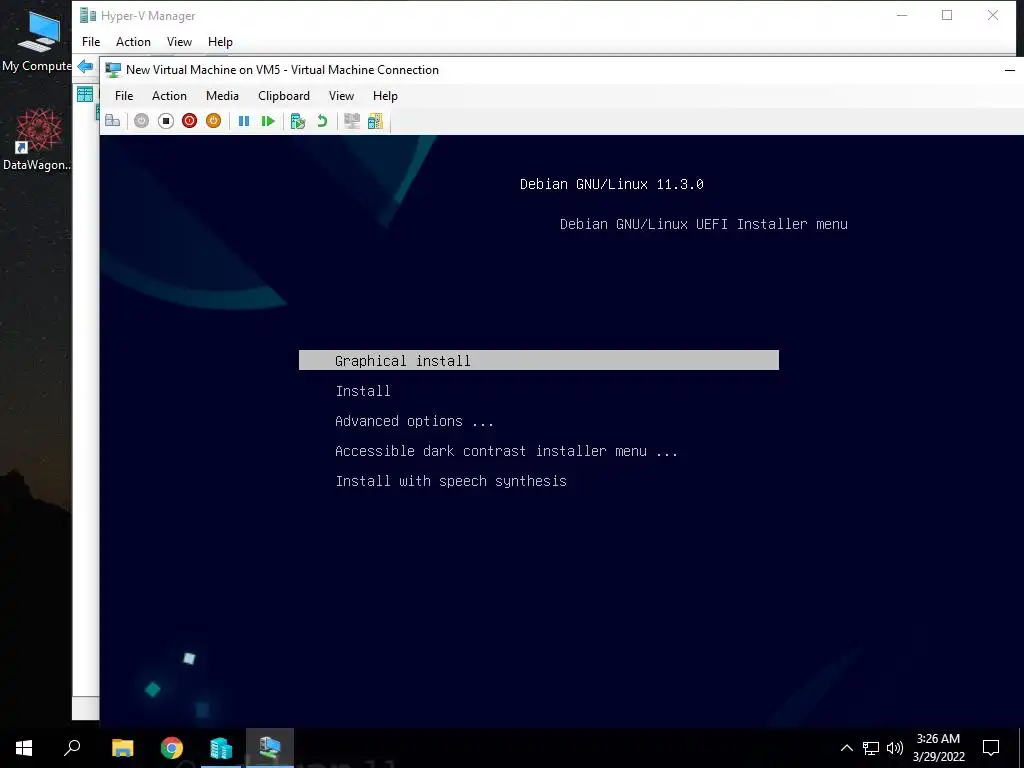Viewport: 1024px width, 768px height.
Task: Pause the virtual machine
Action: click(x=244, y=121)
